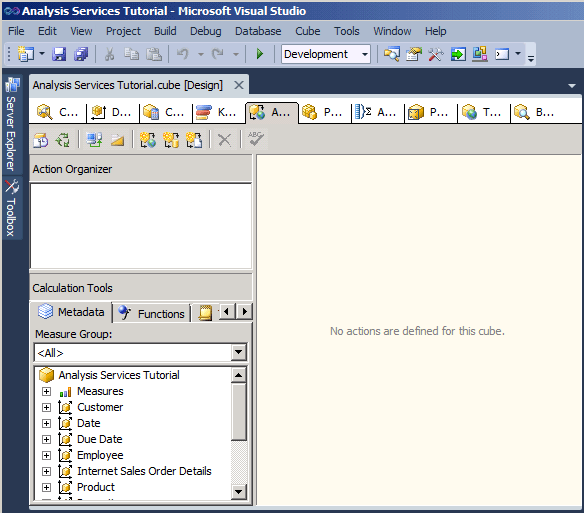Switch to the Browser cube tab
Screen dimensions: 584x513
pyautogui.click(x=536, y=112)
